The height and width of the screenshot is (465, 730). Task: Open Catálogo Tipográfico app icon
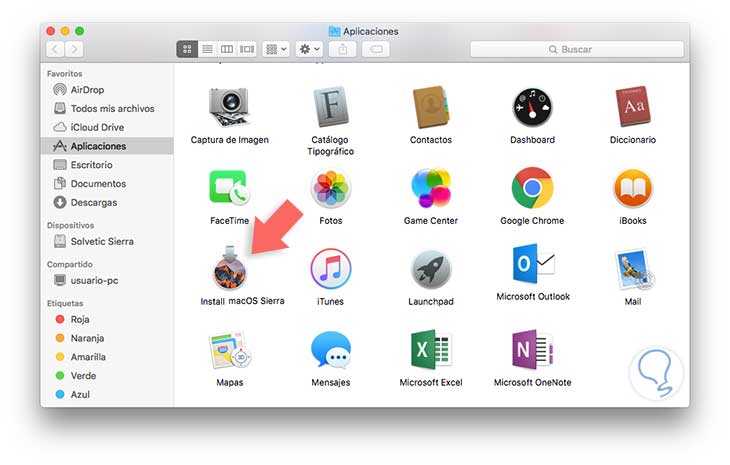pyautogui.click(x=330, y=107)
